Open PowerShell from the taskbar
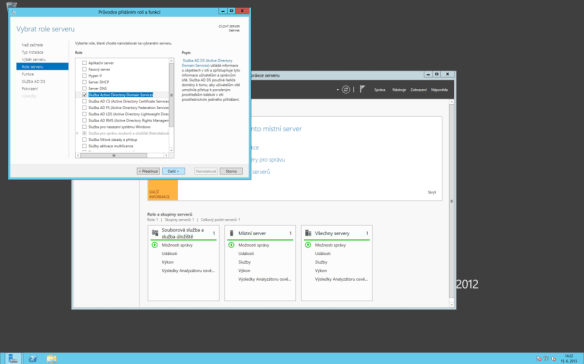The height and width of the screenshot is (364, 584). tap(33, 358)
